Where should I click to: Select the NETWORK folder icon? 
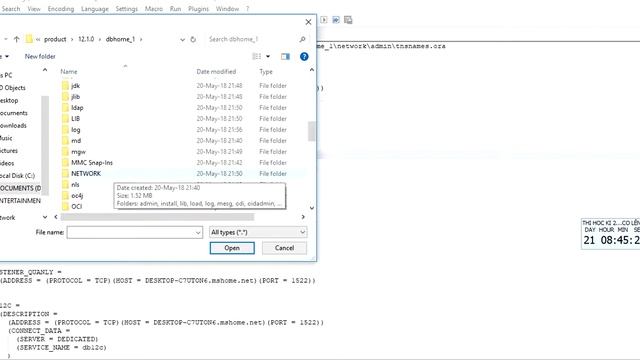pyautogui.click(x=65, y=174)
